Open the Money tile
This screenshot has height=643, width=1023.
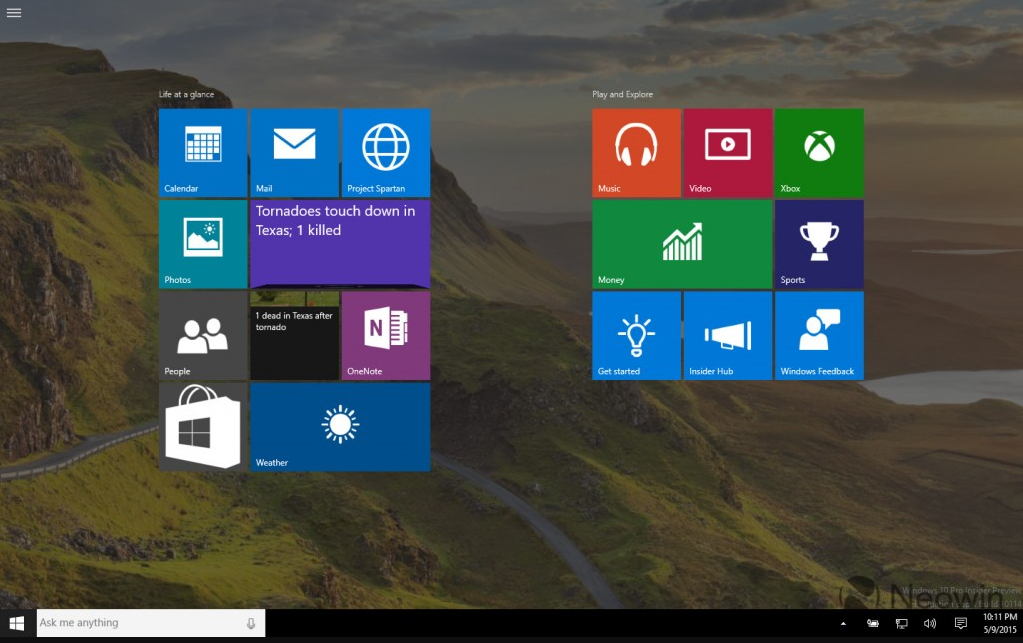click(682, 244)
